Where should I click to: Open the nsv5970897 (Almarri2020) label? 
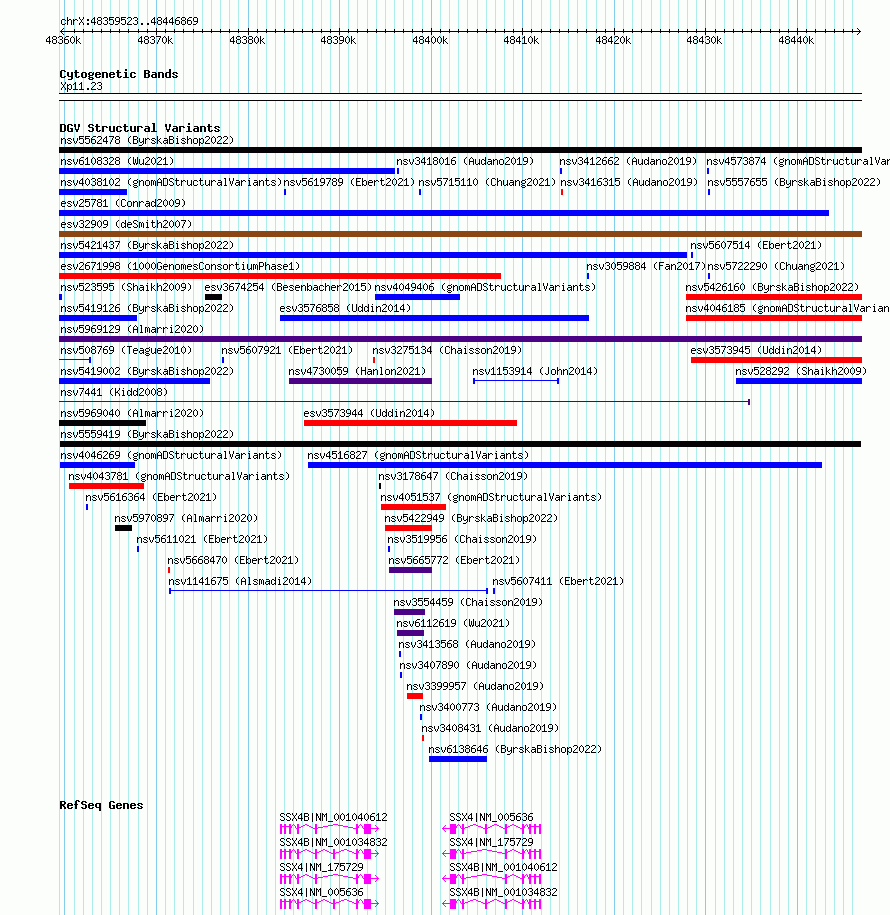click(186, 519)
